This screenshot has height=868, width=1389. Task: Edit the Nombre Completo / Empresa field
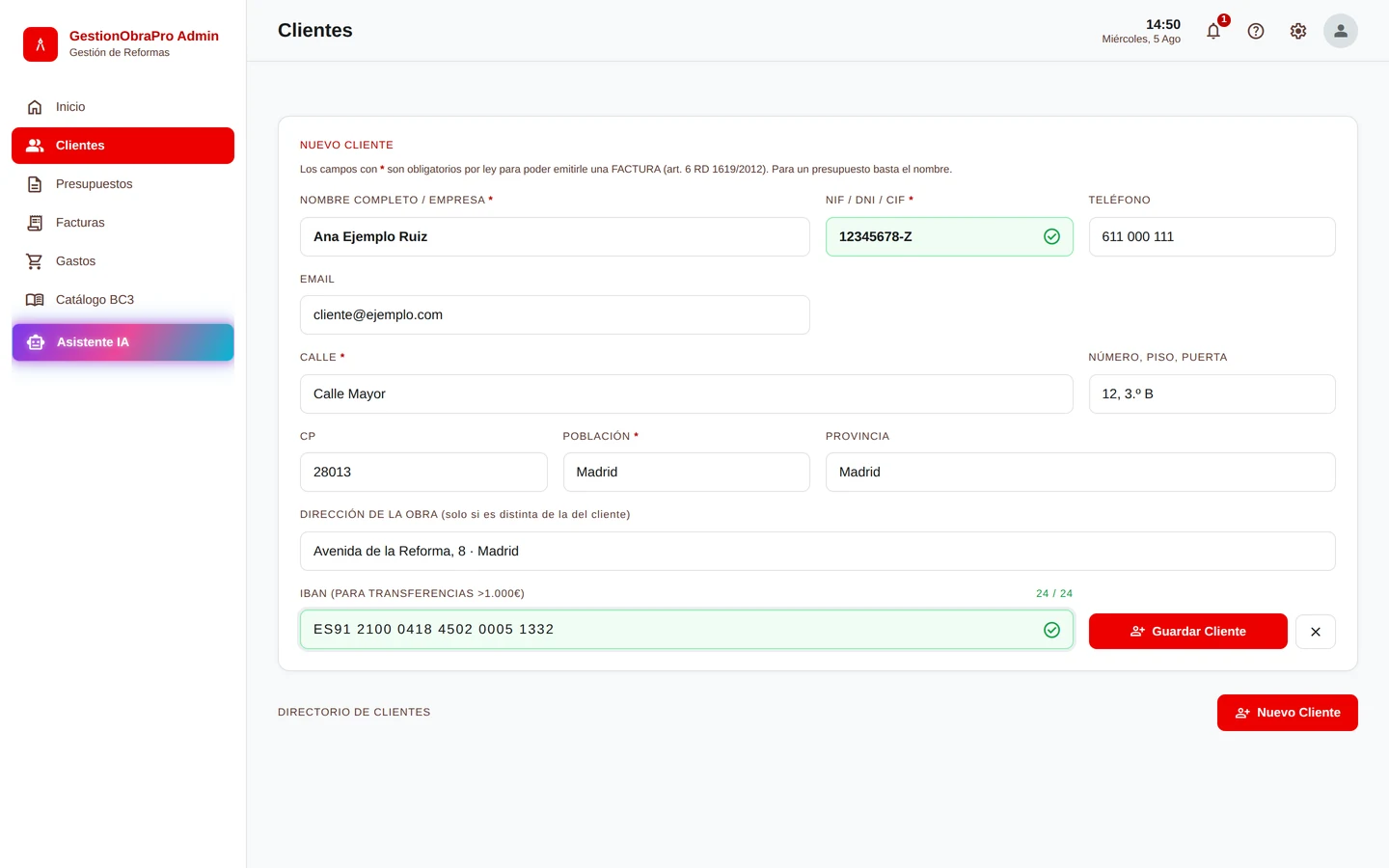point(555,236)
